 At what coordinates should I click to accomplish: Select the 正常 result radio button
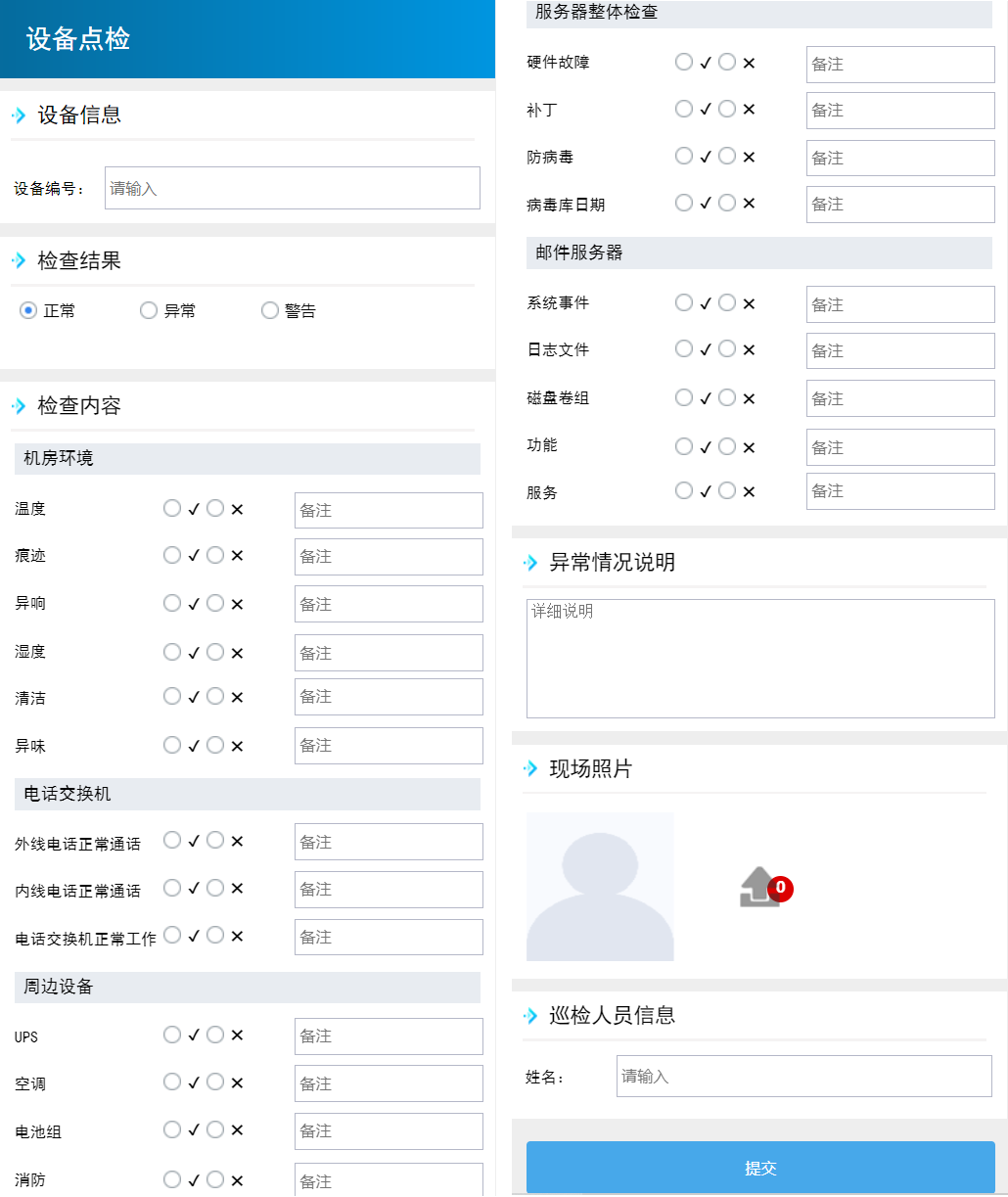coord(28,310)
